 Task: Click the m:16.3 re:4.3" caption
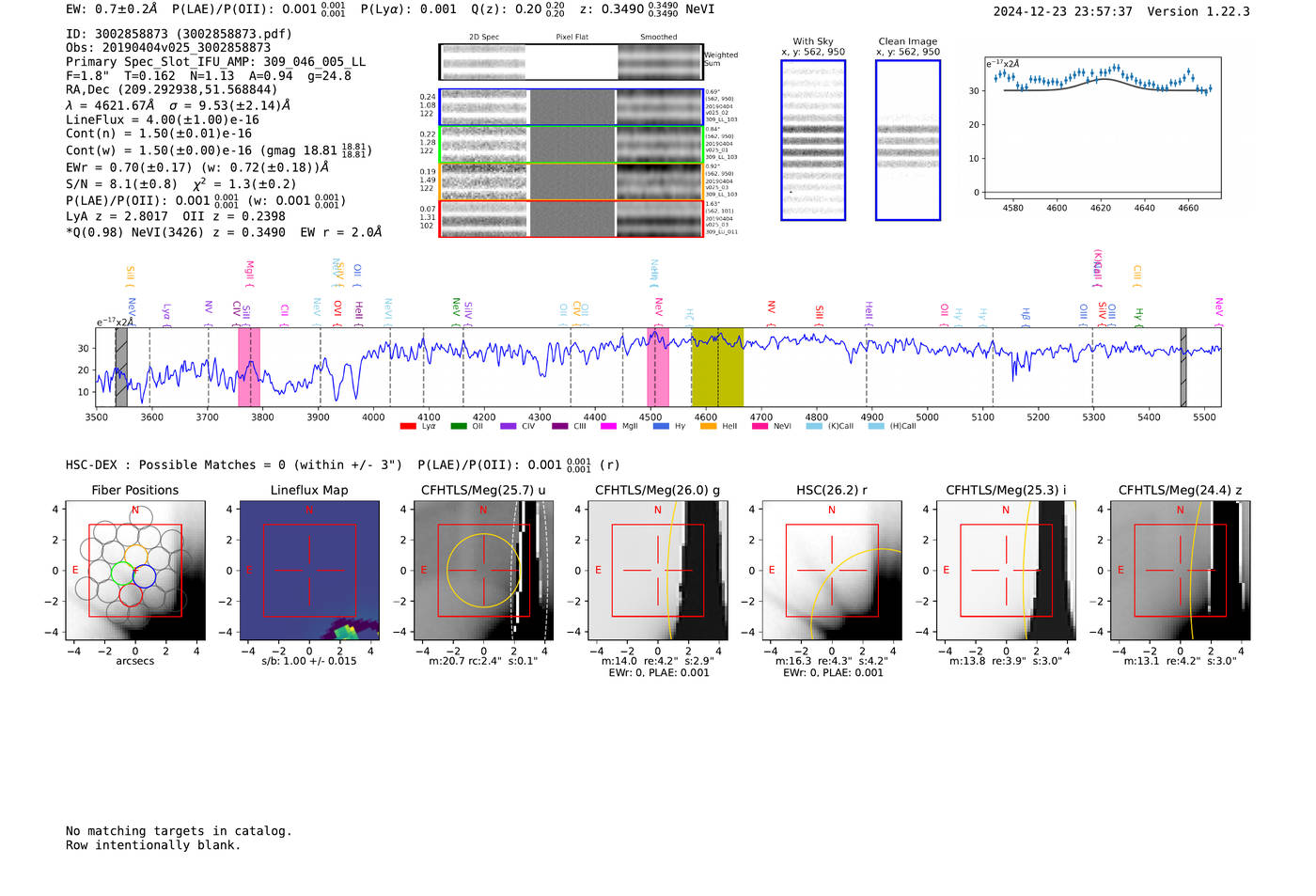tap(832, 661)
